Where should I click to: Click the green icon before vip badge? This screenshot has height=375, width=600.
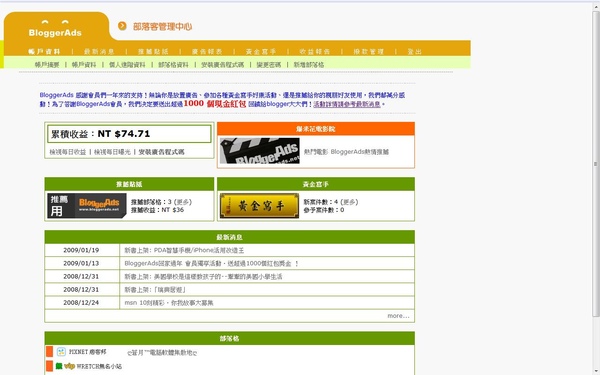pyautogui.click(x=59, y=366)
